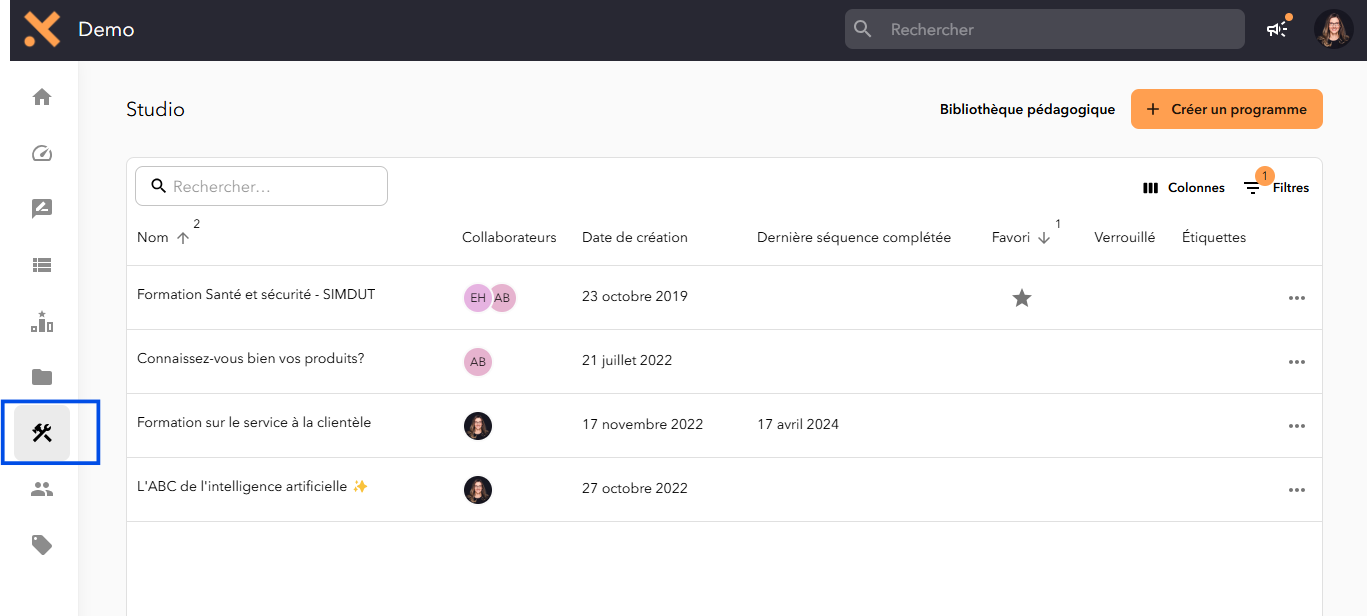Click collaborator photo in L'ABC row

[x=478, y=490]
